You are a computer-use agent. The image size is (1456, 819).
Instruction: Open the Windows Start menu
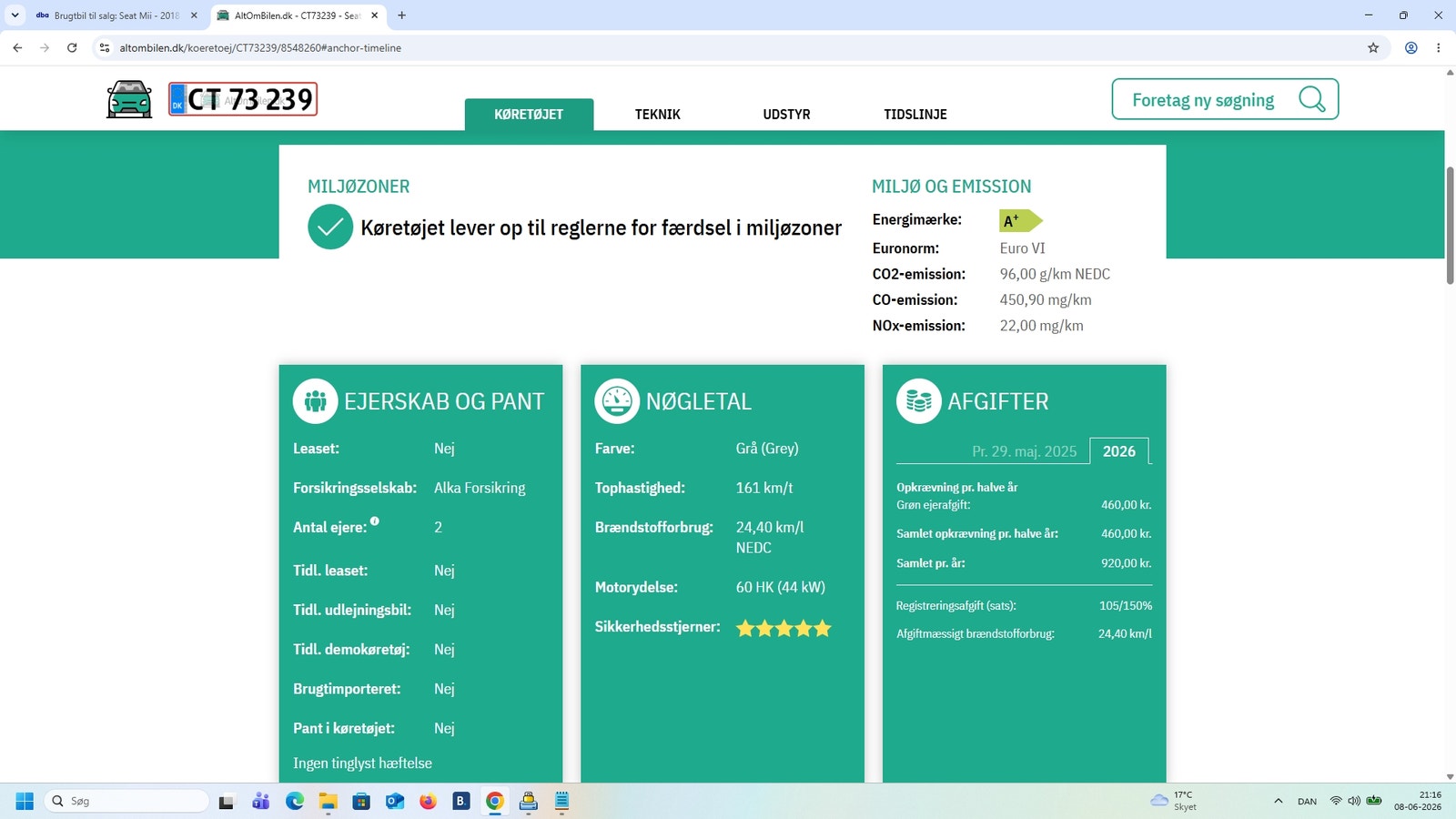[25, 801]
